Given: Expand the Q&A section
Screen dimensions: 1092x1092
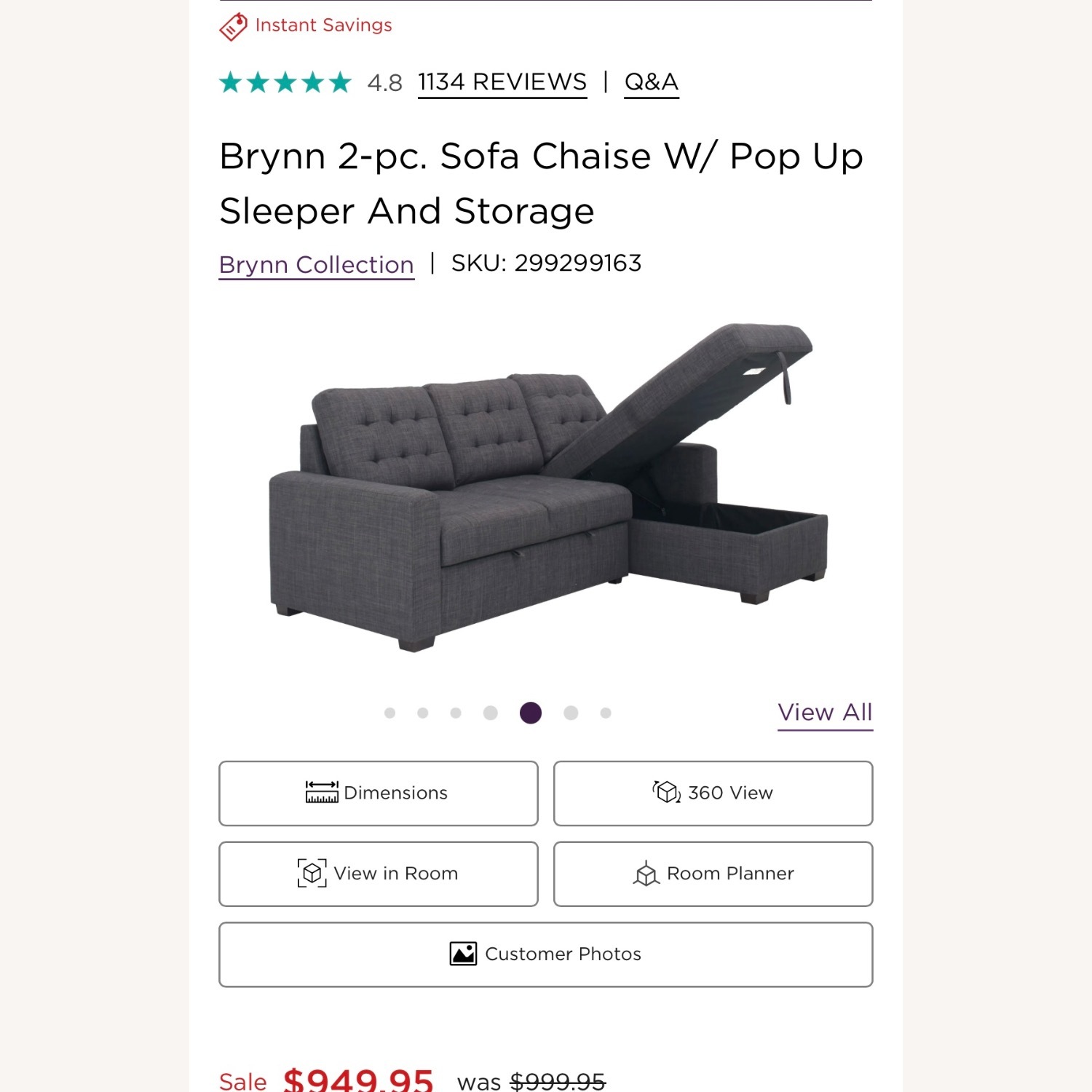Looking at the screenshot, I should point(652,82).
